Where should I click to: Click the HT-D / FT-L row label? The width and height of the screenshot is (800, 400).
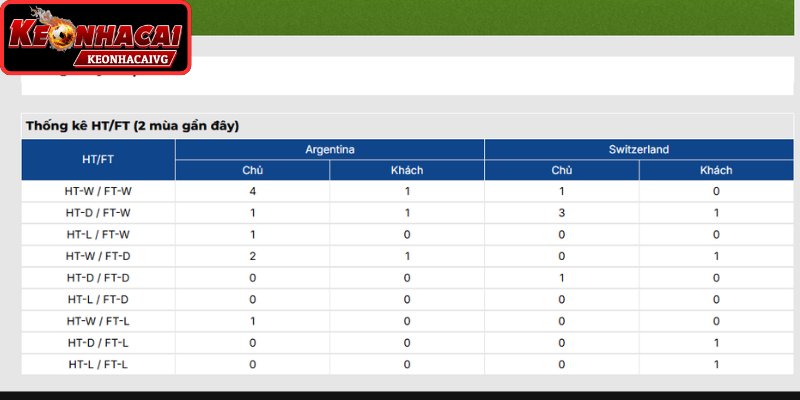click(98, 343)
